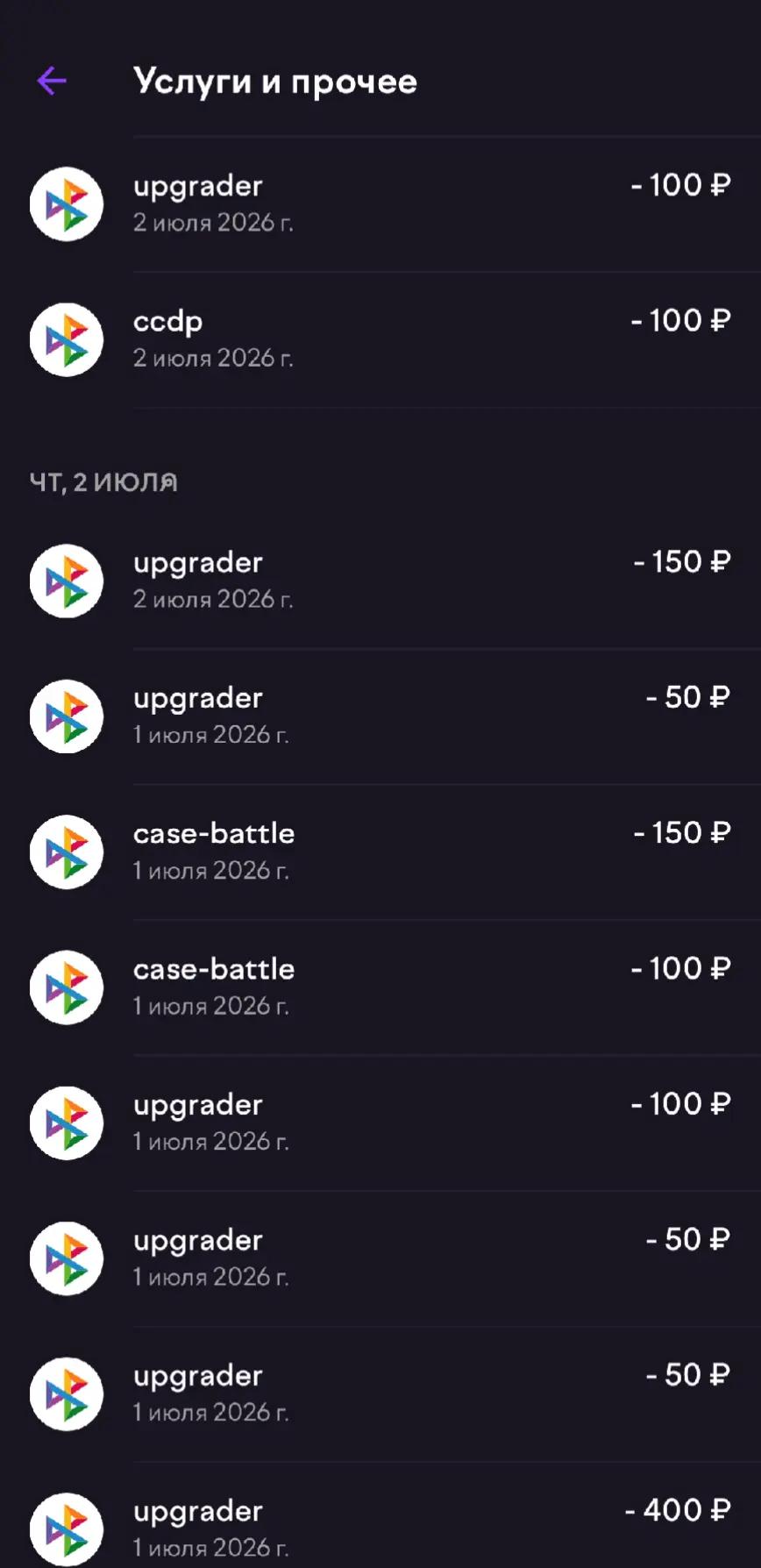Select the case-battle entry costing 150 ₽
The image size is (761, 1568).
click(x=380, y=852)
